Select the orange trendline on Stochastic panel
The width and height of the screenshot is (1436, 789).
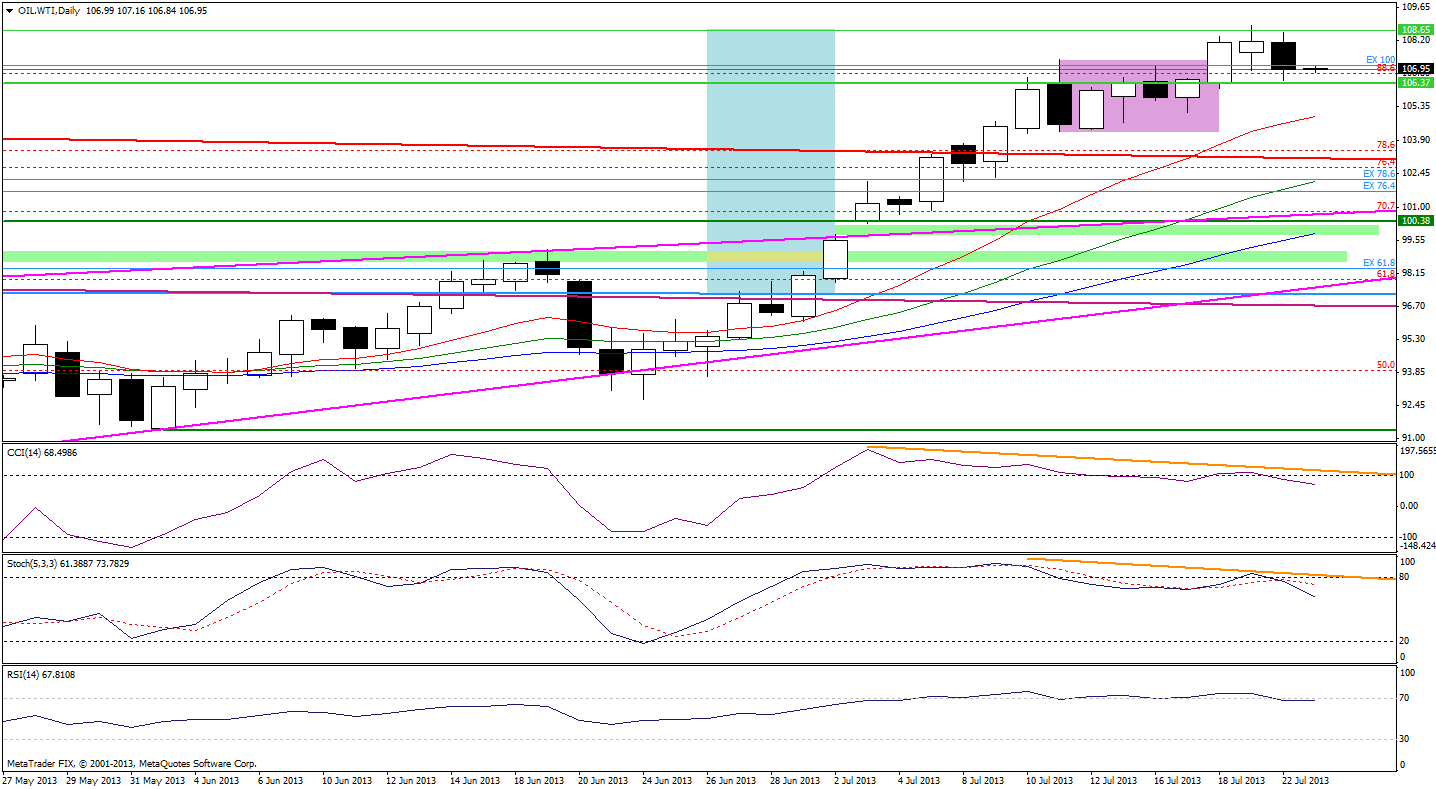tap(1210, 569)
